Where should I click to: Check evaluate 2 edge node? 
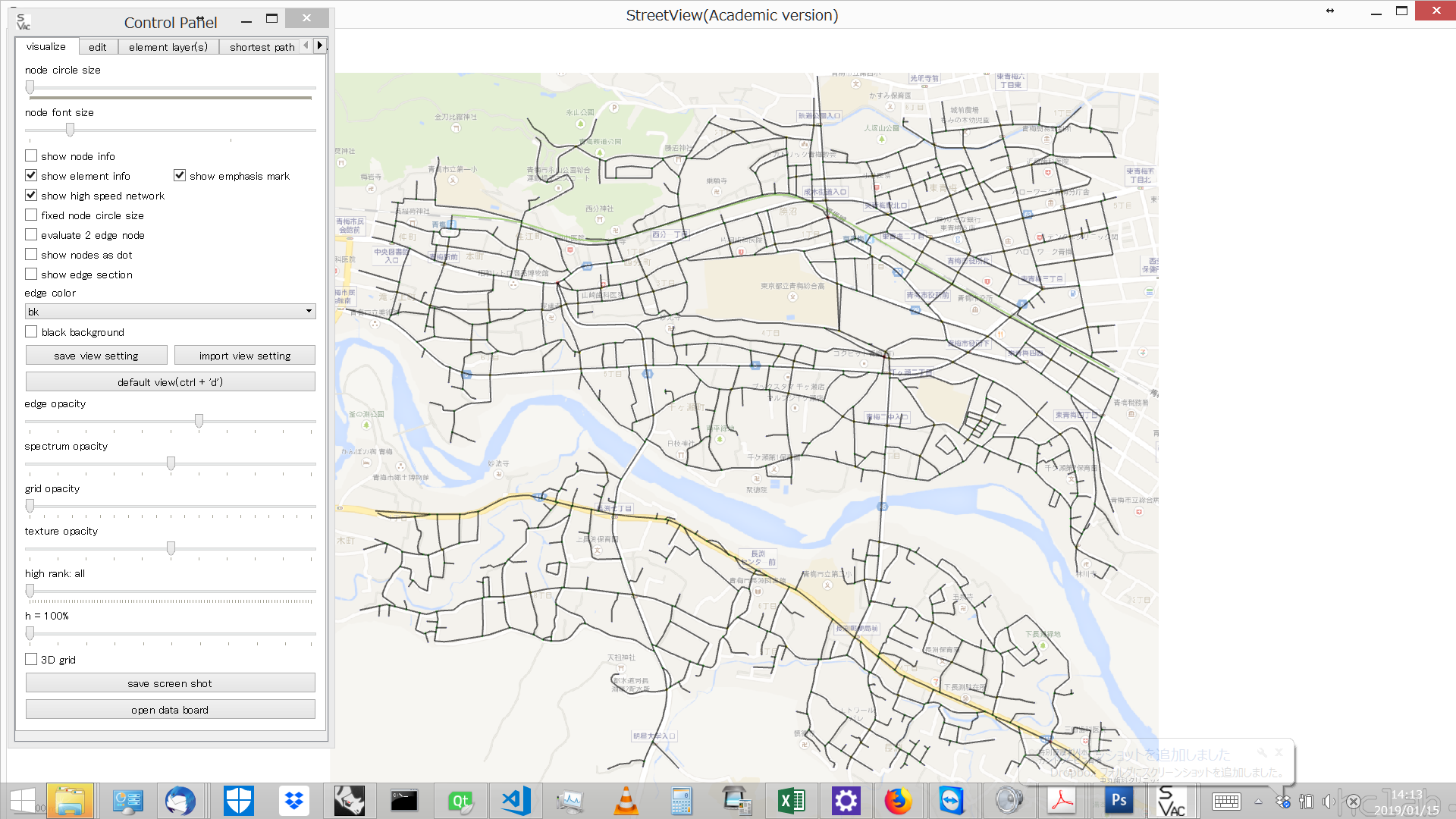pyautogui.click(x=31, y=235)
